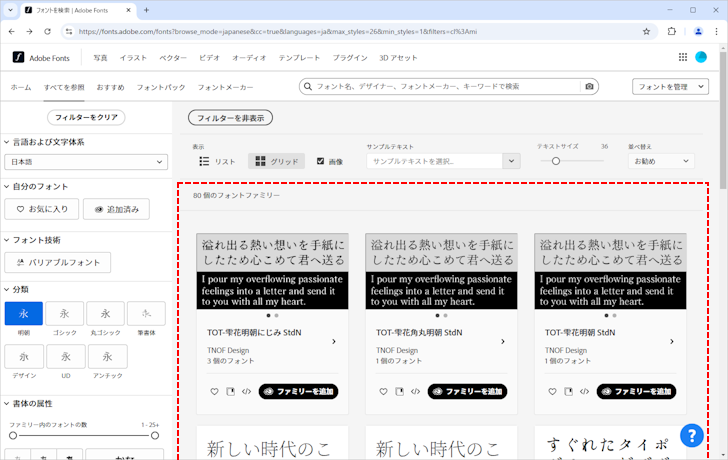This screenshot has height=460, width=728.
Task: Open the 写真 menu item
Action: point(100,58)
